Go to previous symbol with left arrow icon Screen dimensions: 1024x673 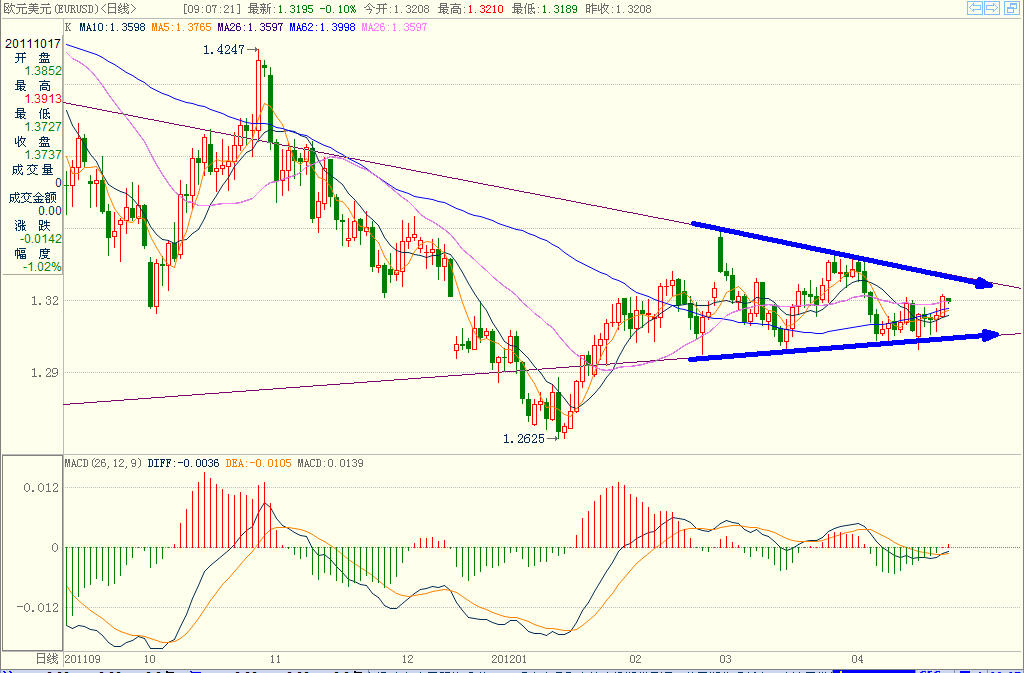974,8
